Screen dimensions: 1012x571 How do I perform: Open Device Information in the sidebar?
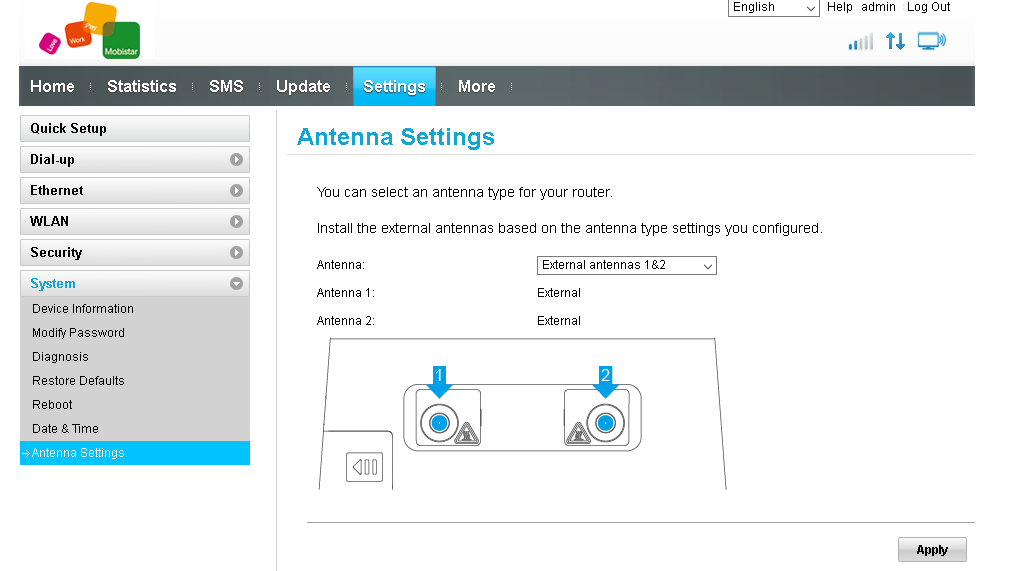coord(83,309)
